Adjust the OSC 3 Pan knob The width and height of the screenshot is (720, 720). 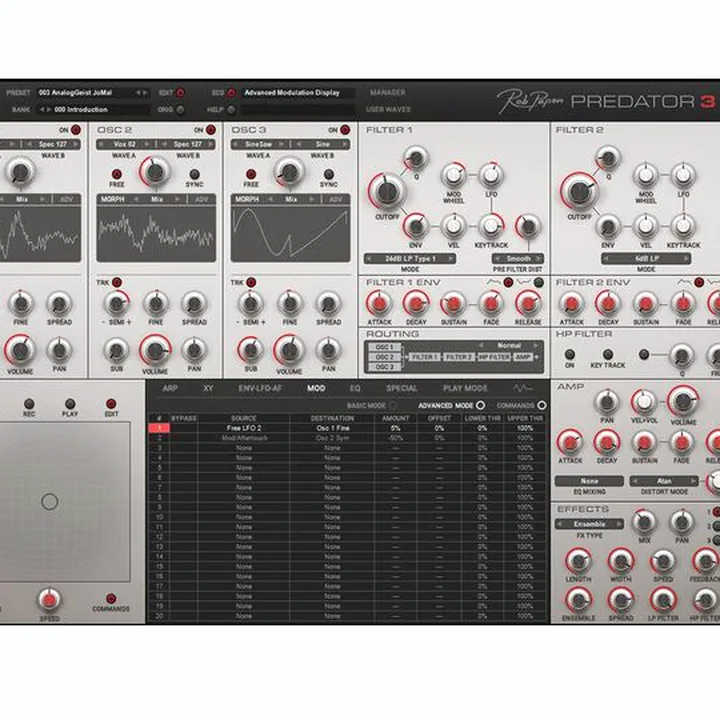(328, 350)
